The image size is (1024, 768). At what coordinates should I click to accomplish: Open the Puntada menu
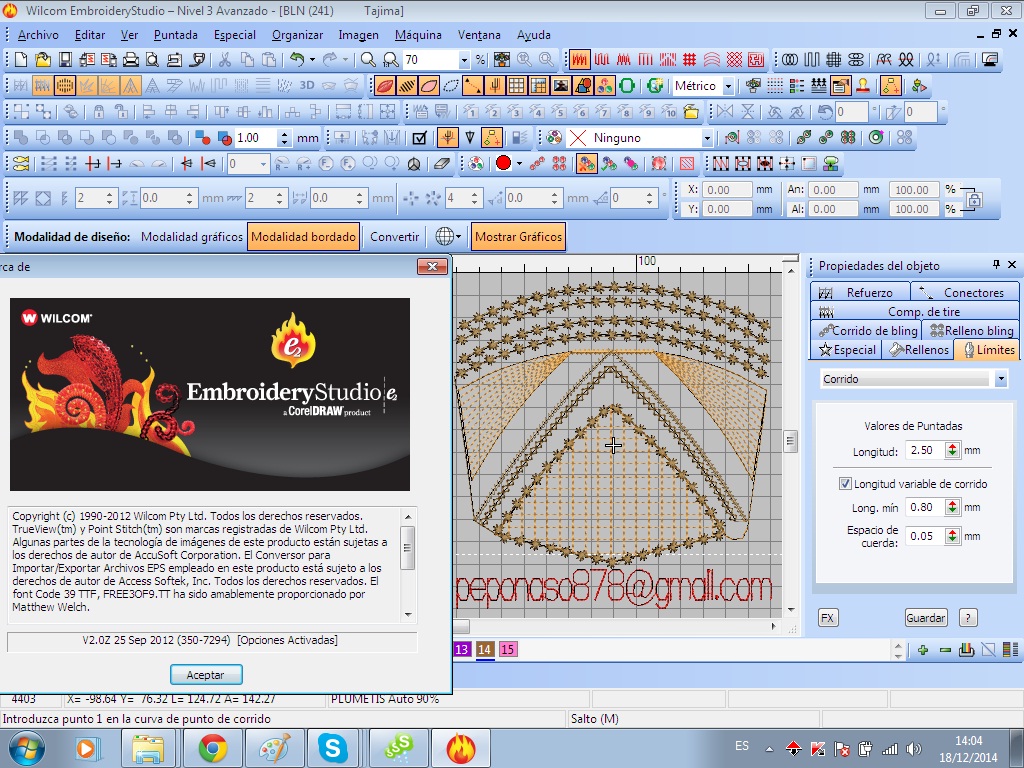tap(176, 35)
